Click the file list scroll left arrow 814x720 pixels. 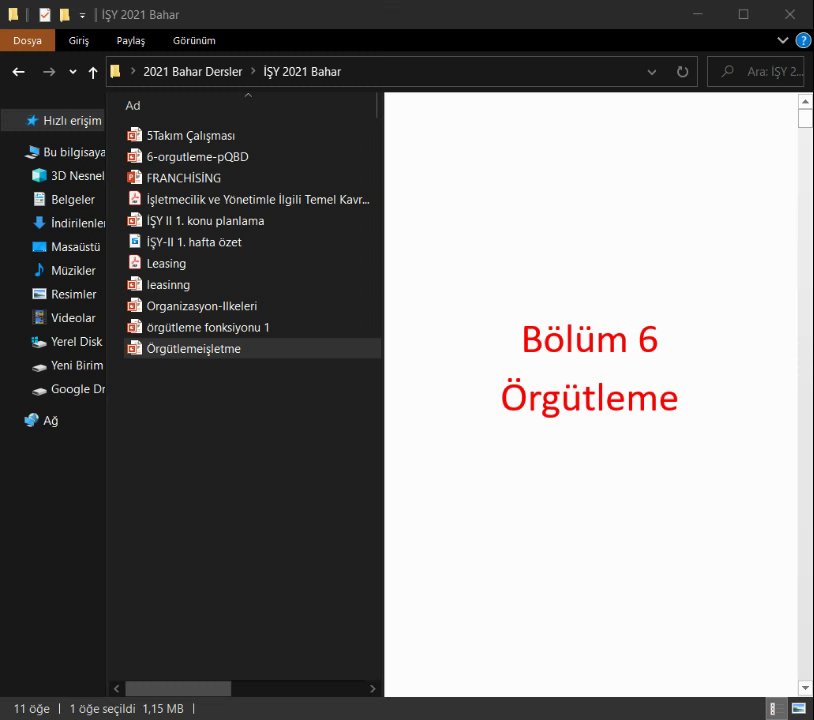116,688
